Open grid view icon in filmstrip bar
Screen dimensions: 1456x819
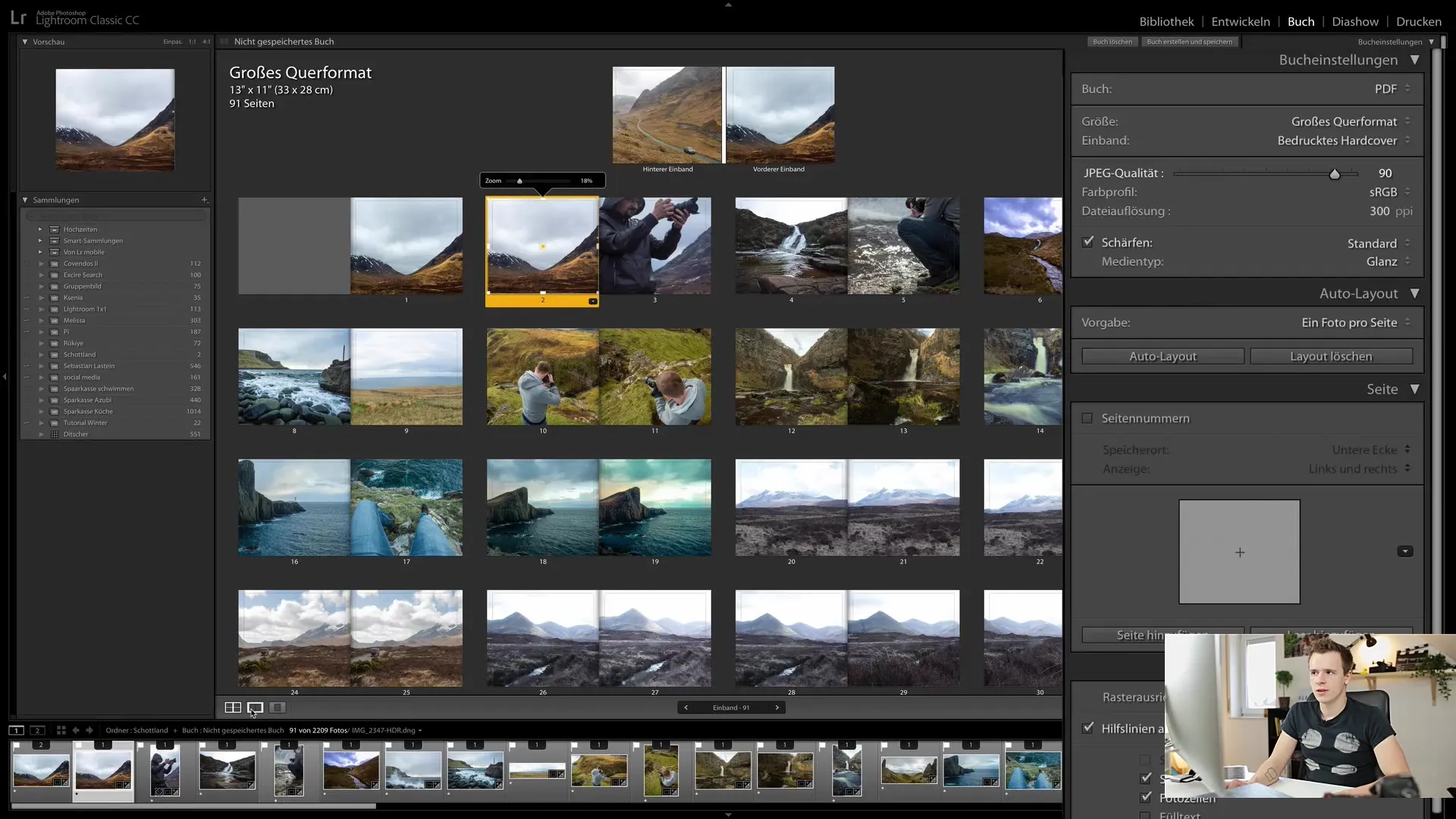coord(61,730)
